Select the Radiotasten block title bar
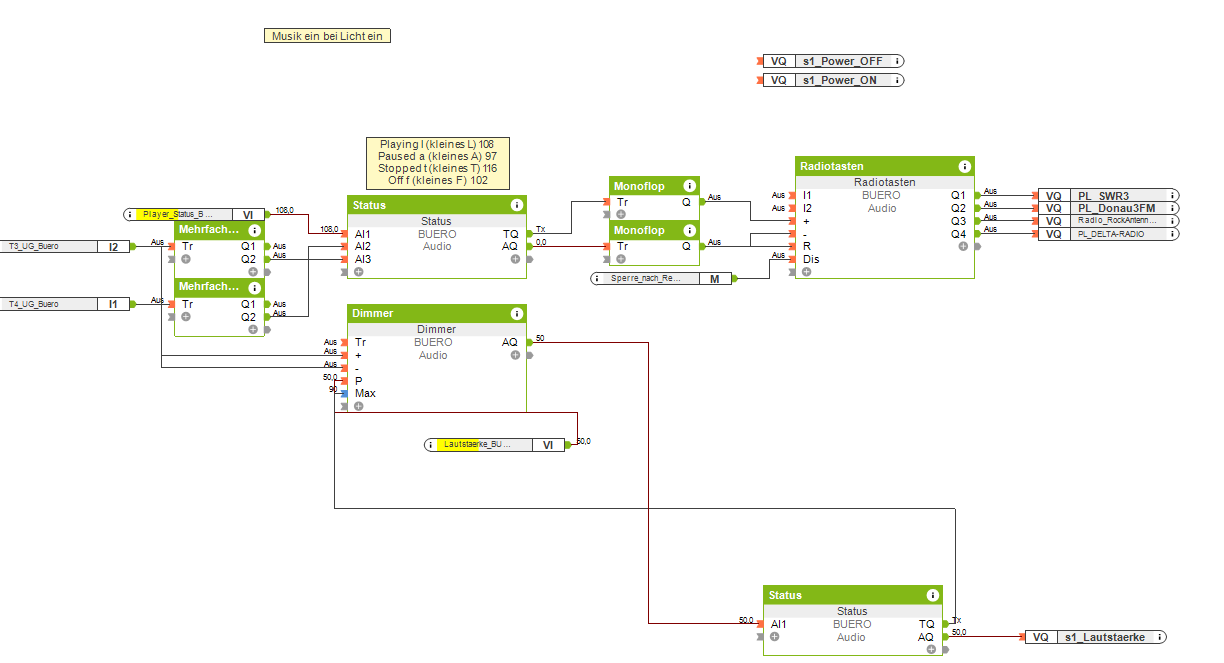The width and height of the screenshot is (1224, 663). [884, 167]
